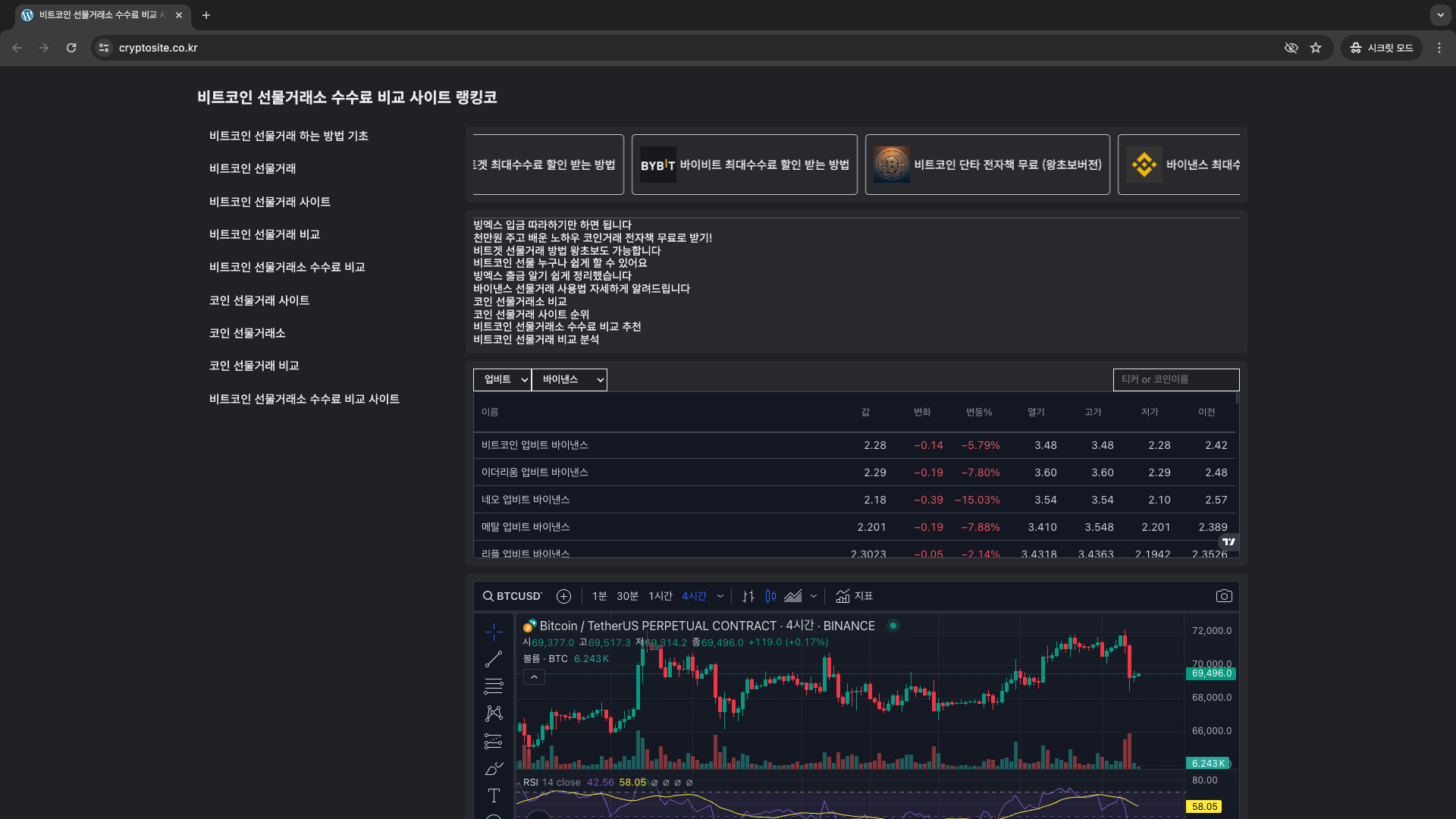Toggle the eye icon in the address bar

1291,47
